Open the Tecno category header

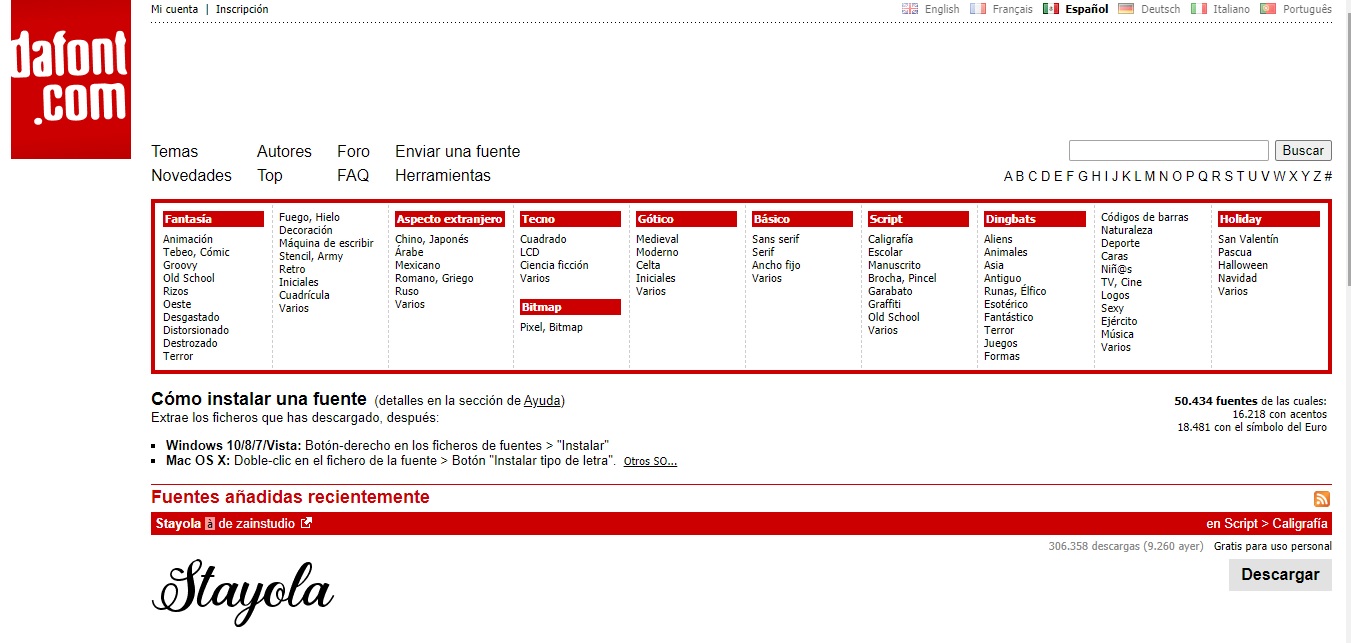[x=570, y=219]
